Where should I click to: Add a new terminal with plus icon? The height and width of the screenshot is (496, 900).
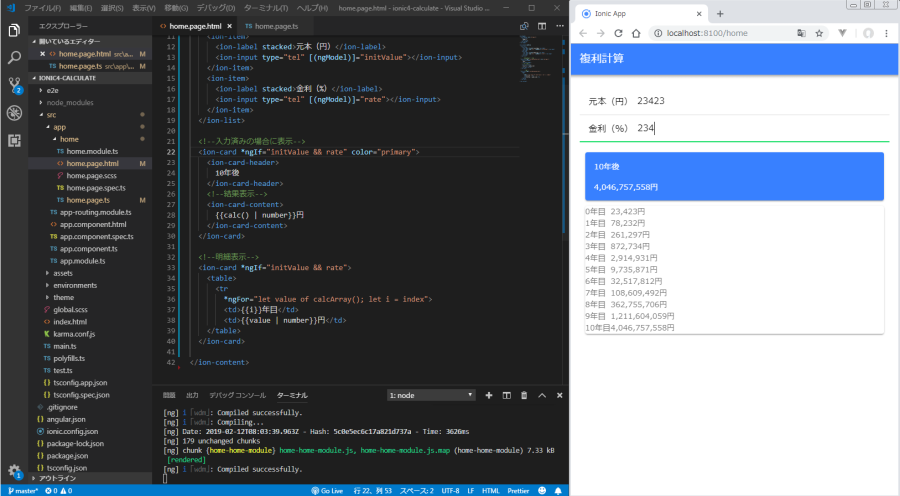[x=489, y=395]
